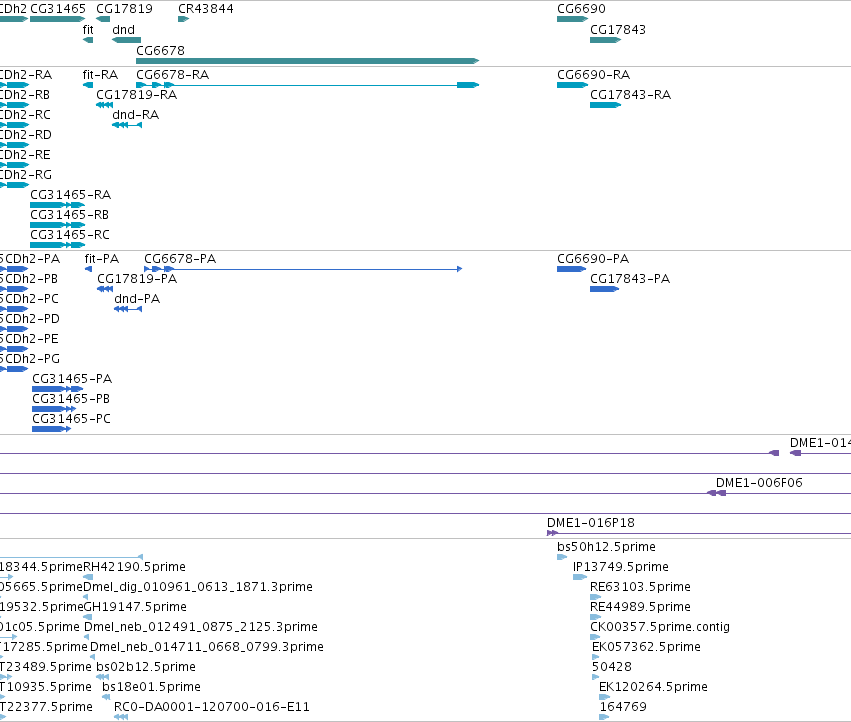Select the CG17819-RA transcript
The height and width of the screenshot is (722, 851).
104,105
